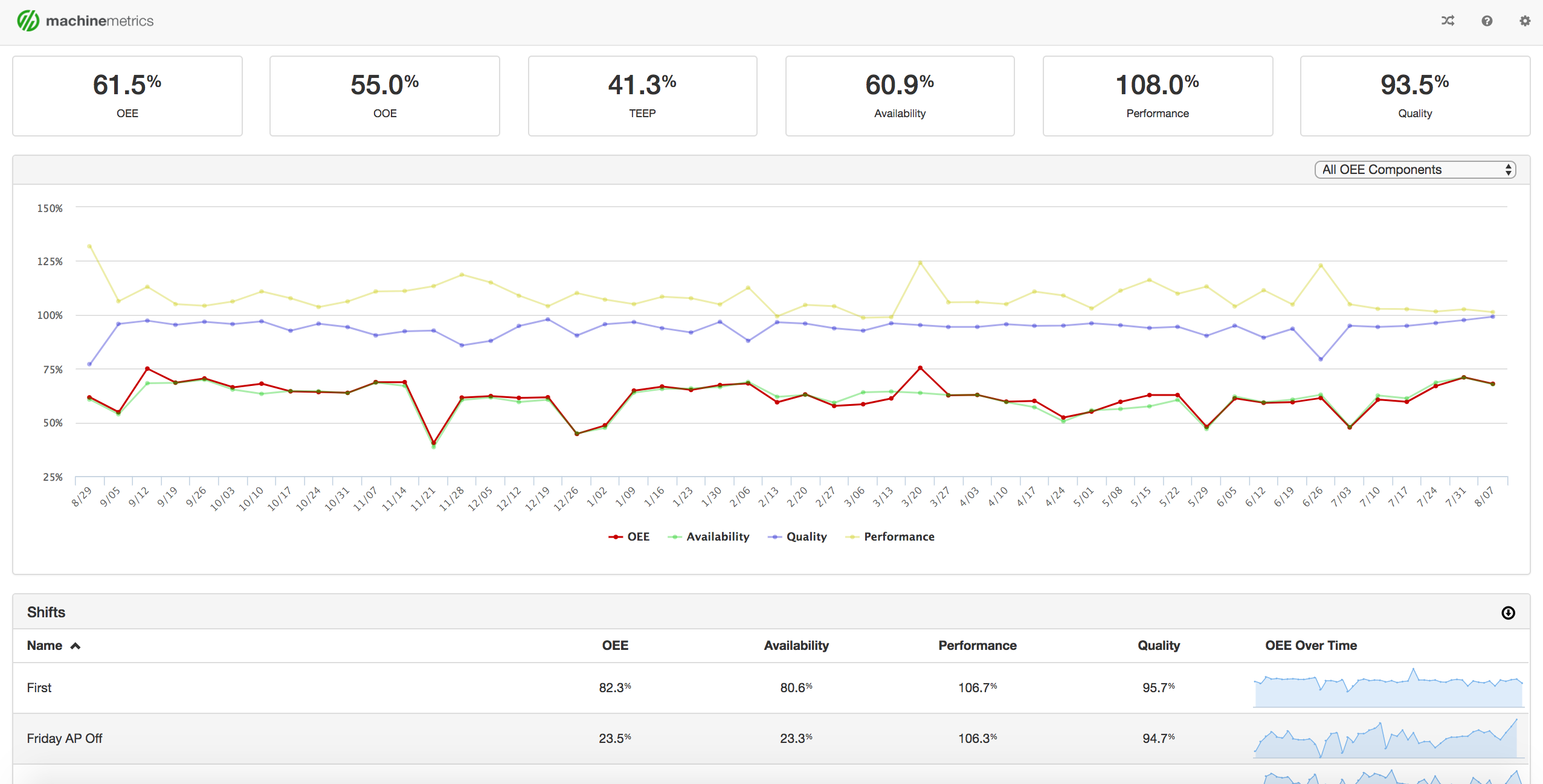Click the Availability column header
1543x784 pixels.
pos(796,645)
